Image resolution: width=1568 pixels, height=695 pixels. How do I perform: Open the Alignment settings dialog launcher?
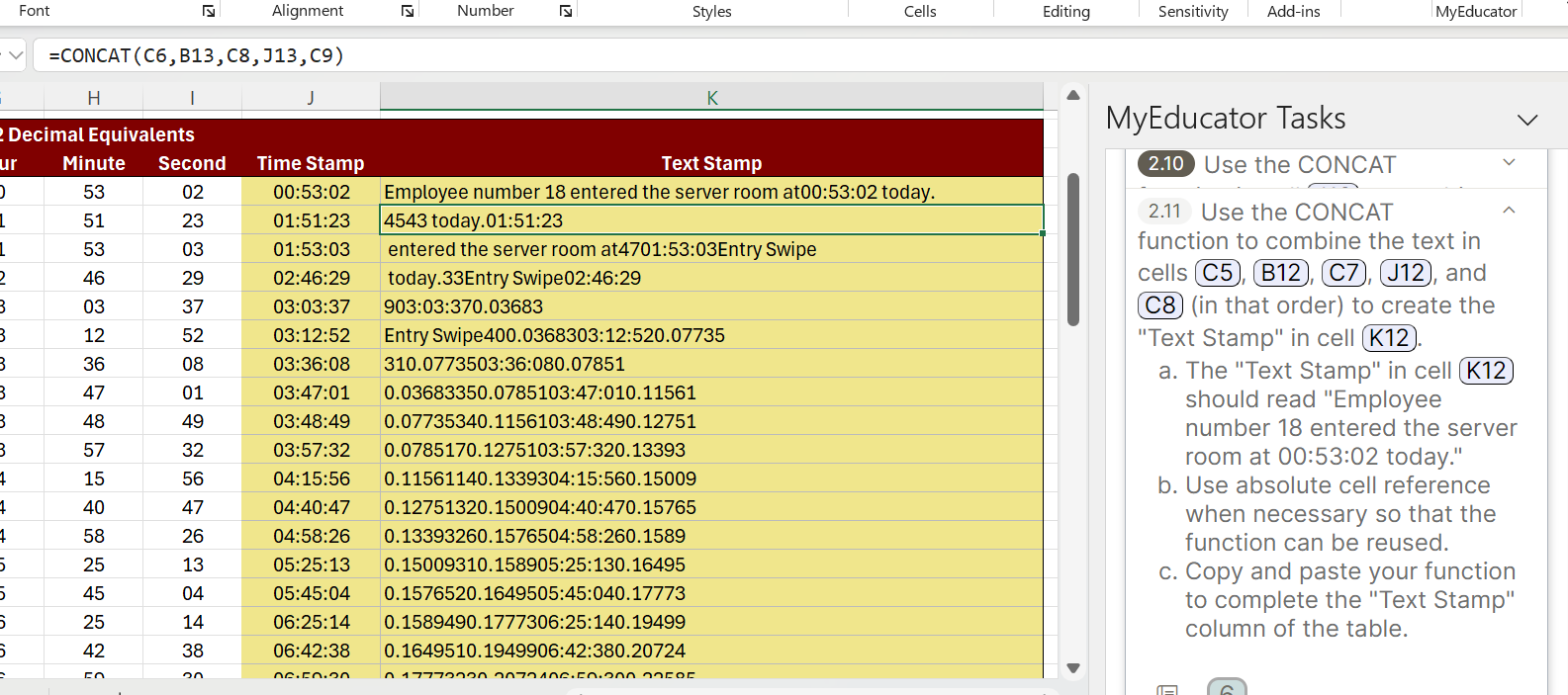point(408,11)
